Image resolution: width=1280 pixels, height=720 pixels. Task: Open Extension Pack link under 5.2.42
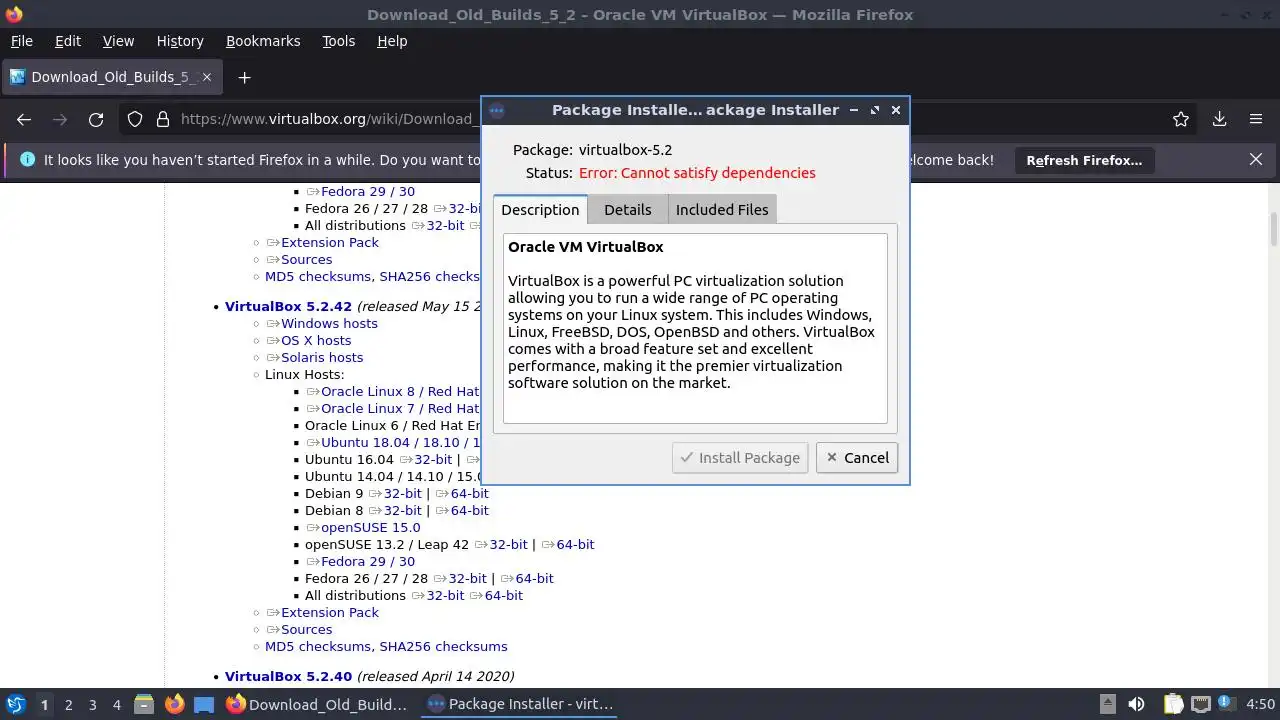330,612
